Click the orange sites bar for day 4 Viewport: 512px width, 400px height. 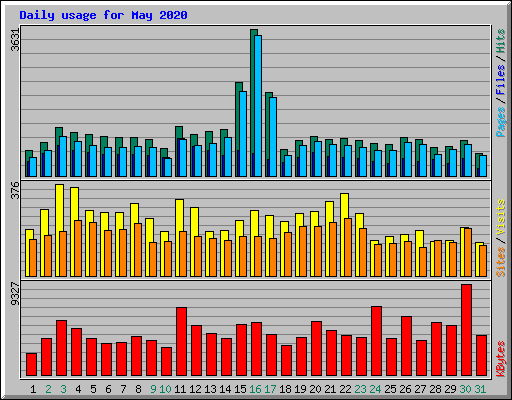tap(78, 248)
